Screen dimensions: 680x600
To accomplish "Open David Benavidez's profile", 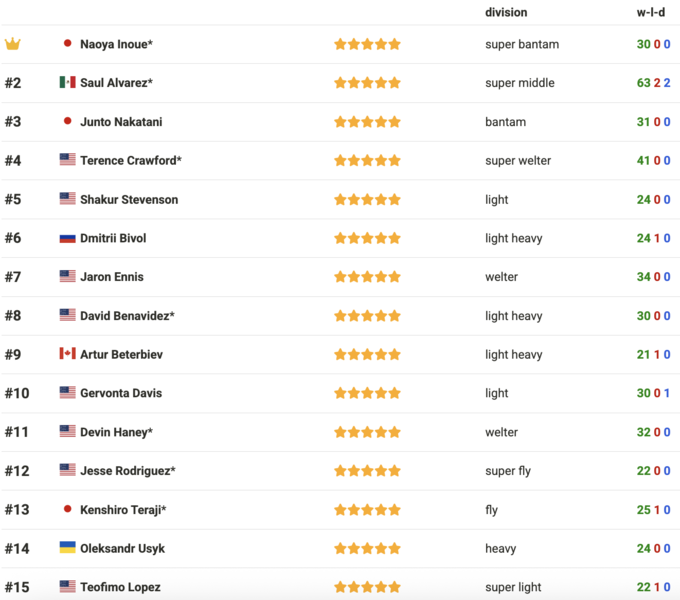I will click(x=127, y=316).
